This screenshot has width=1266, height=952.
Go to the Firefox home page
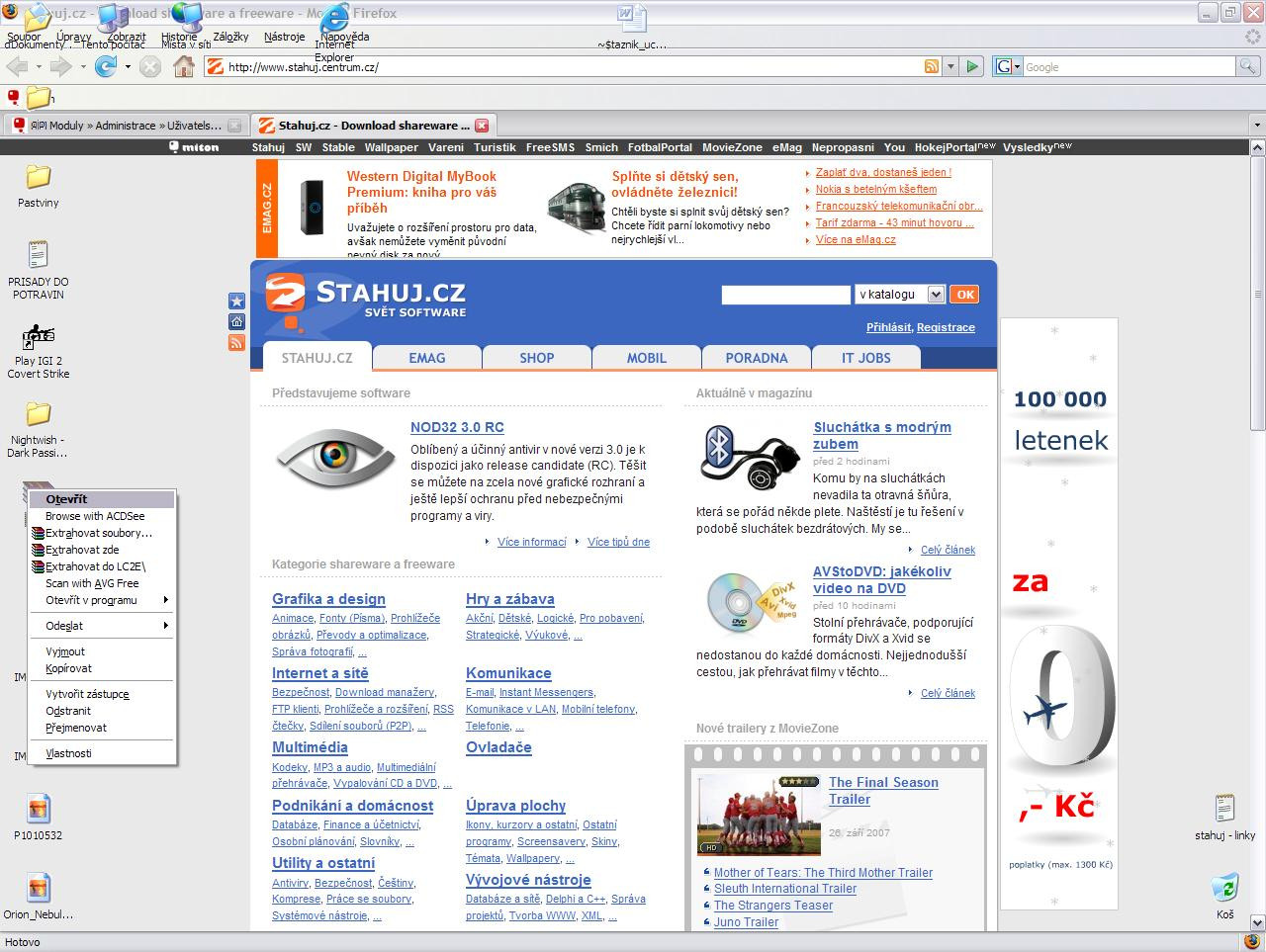coord(184,66)
